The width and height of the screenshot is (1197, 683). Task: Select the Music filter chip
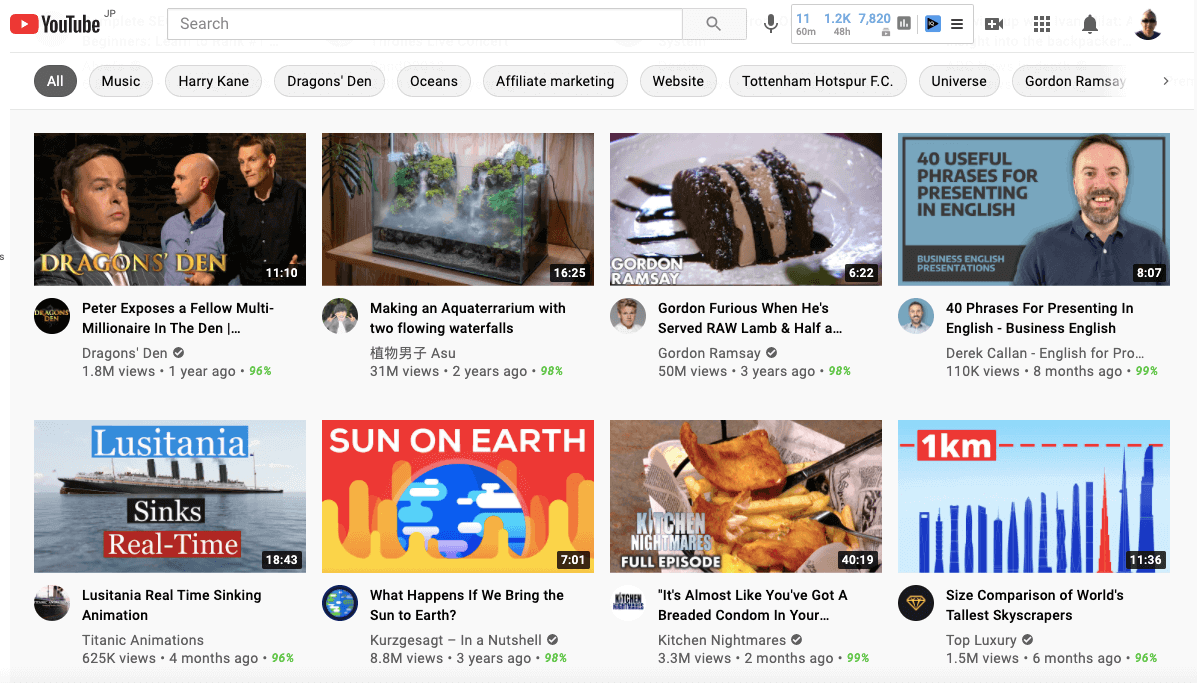[x=121, y=81]
